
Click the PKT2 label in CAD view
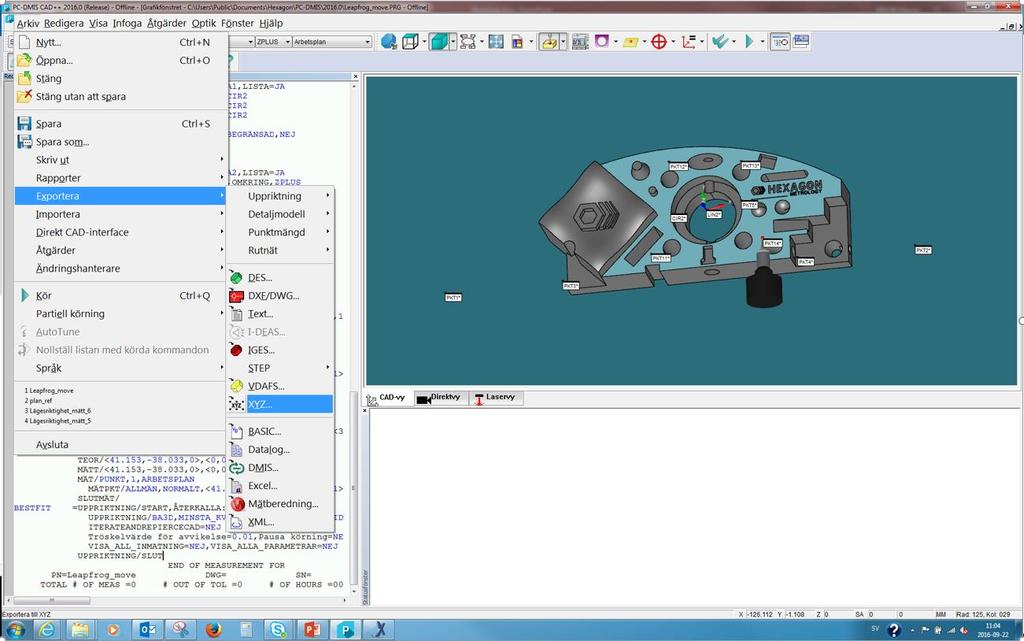click(x=923, y=250)
